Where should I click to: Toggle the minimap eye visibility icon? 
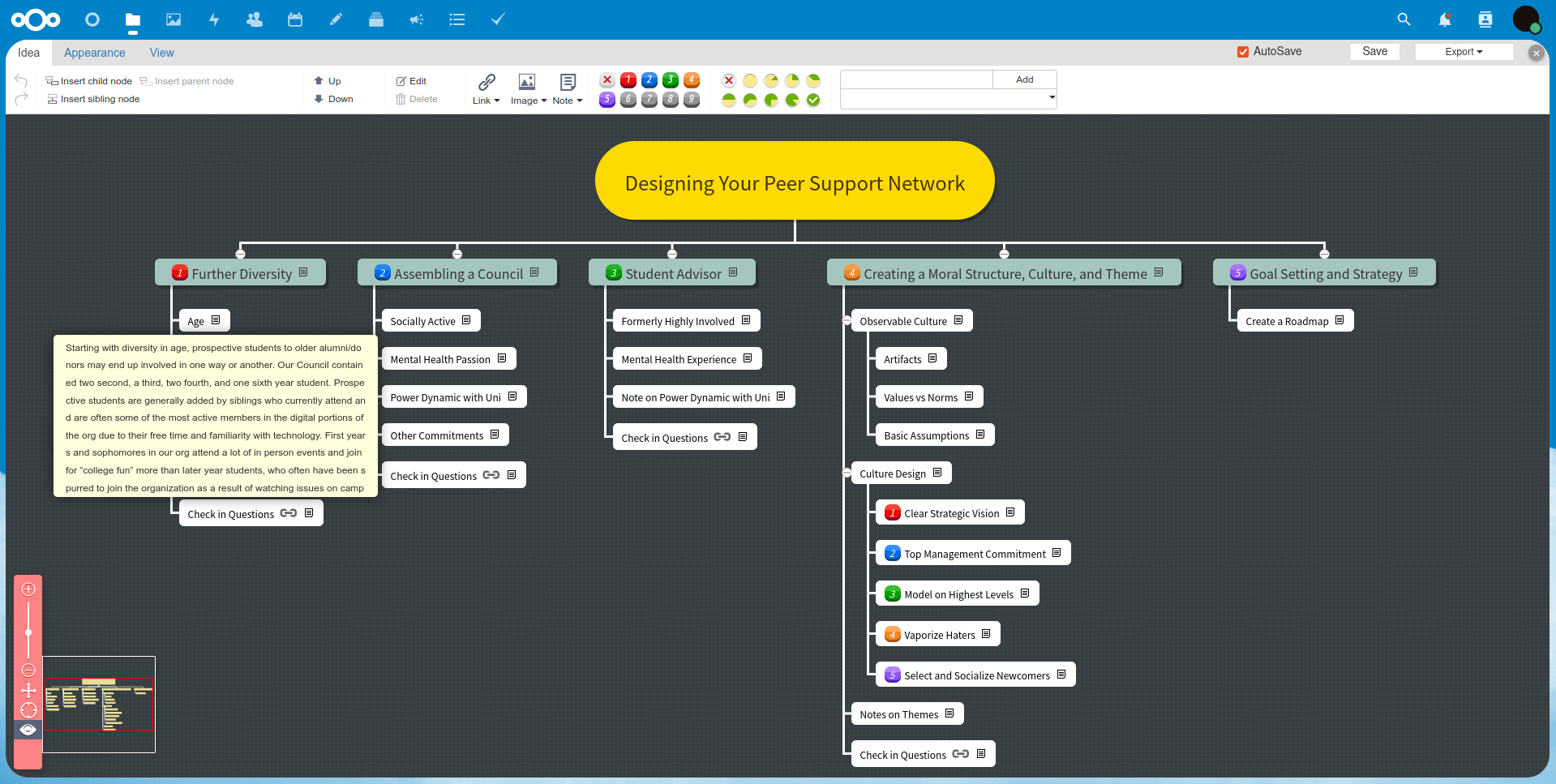click(28, 730)
